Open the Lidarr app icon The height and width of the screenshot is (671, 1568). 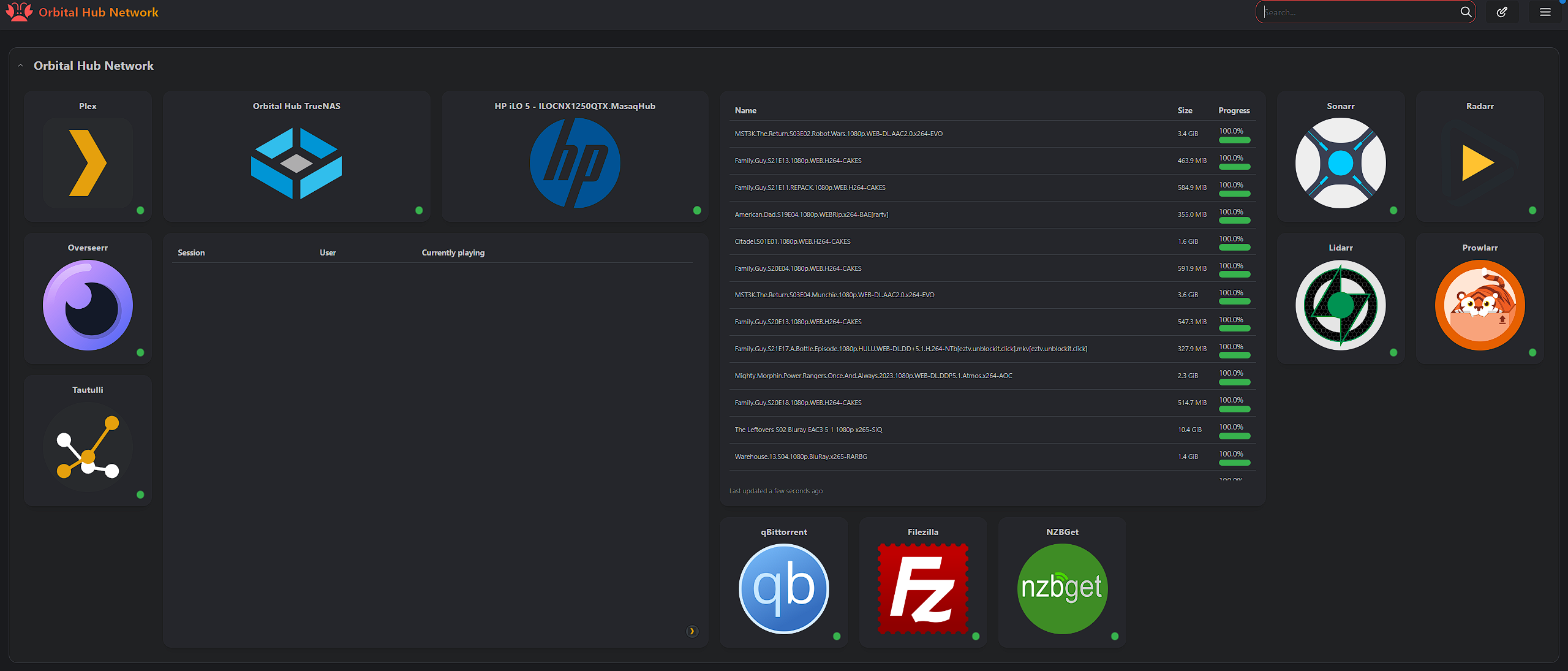point(1340,305)
